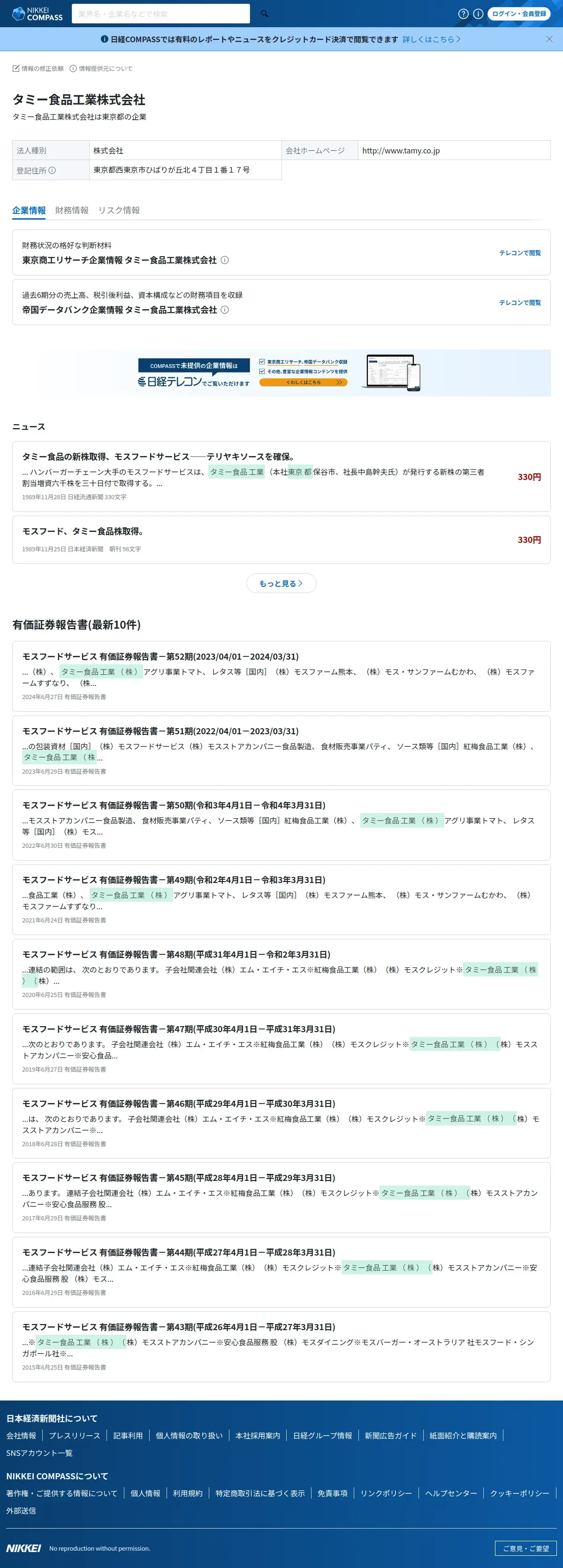Click footer link 新聞広告ガイド

(391, 1435)
